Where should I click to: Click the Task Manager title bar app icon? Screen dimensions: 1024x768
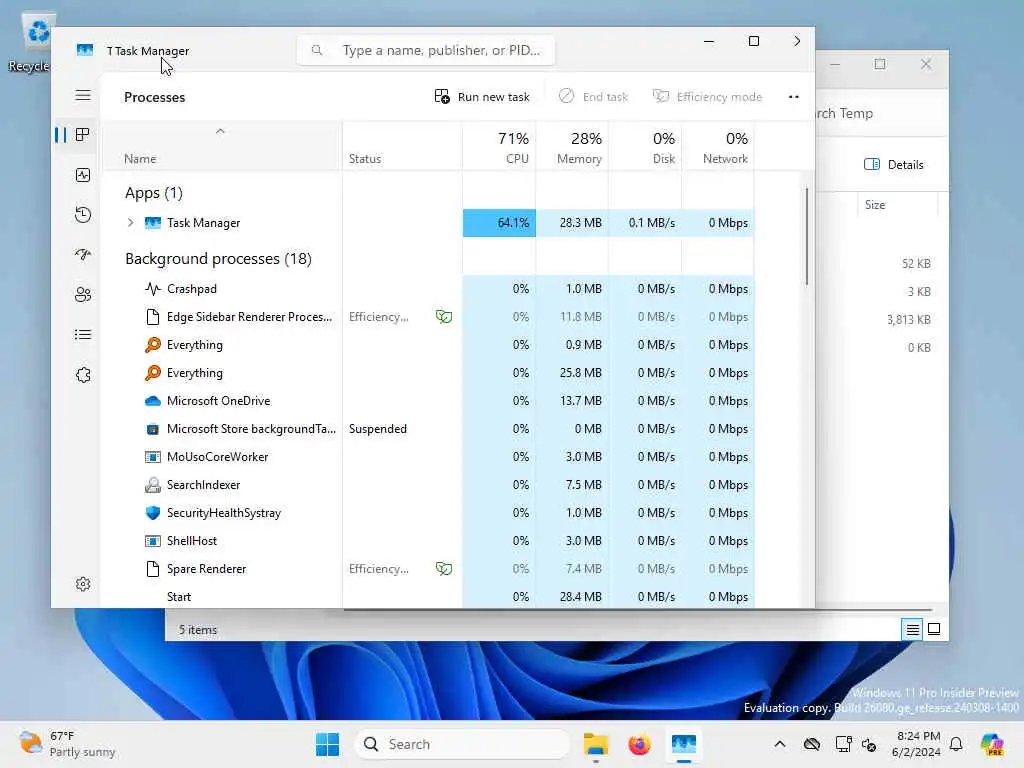(85, 50)
